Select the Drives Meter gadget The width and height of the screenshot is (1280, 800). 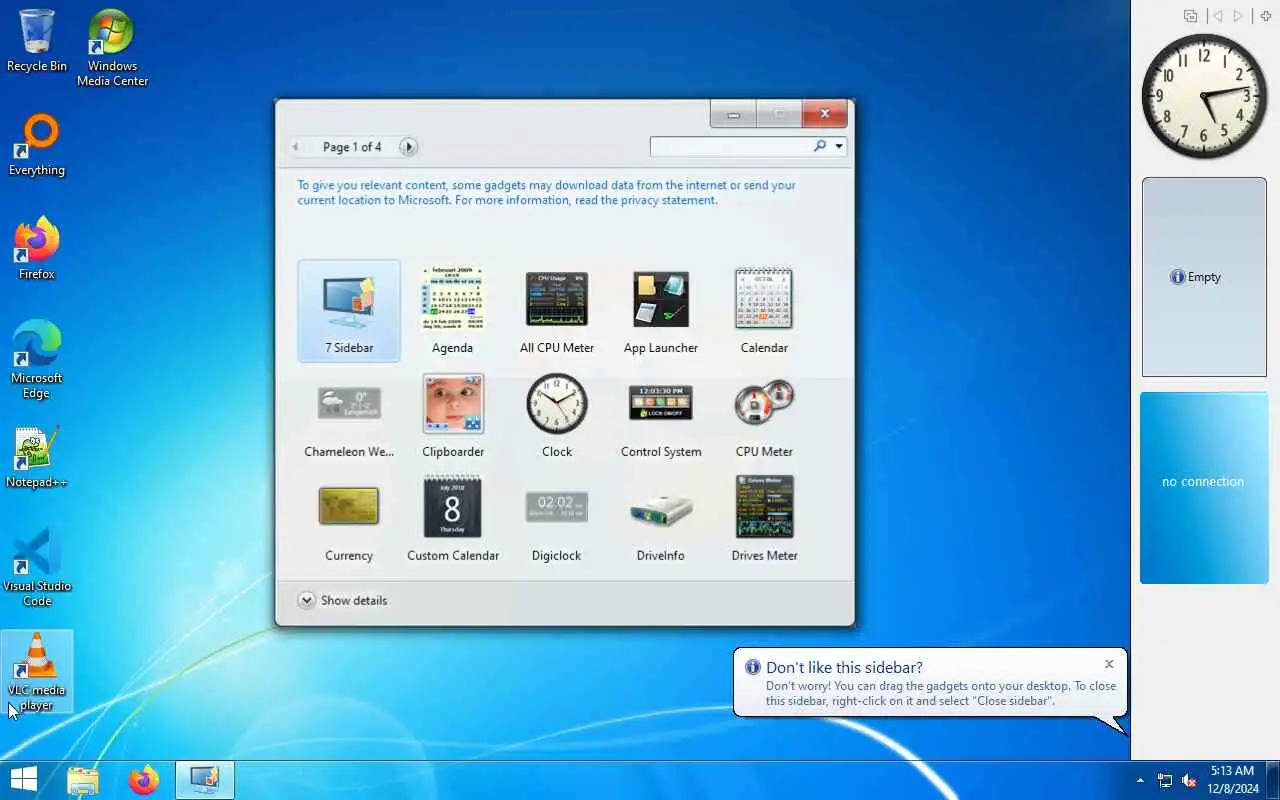tap(765, 519)
